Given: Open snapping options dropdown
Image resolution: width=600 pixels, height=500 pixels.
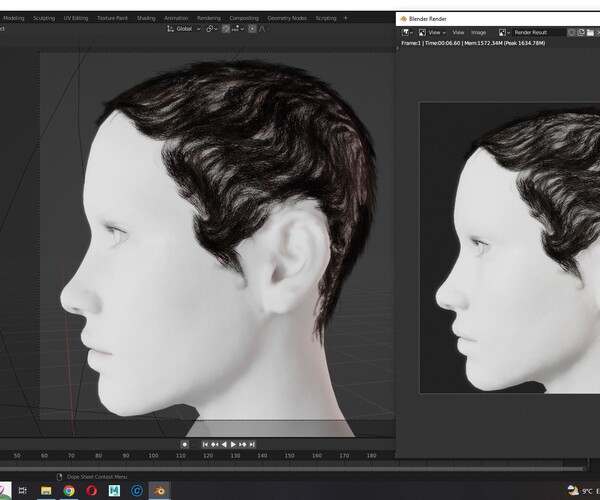Looking at the screenshot, I should point(238,29).
